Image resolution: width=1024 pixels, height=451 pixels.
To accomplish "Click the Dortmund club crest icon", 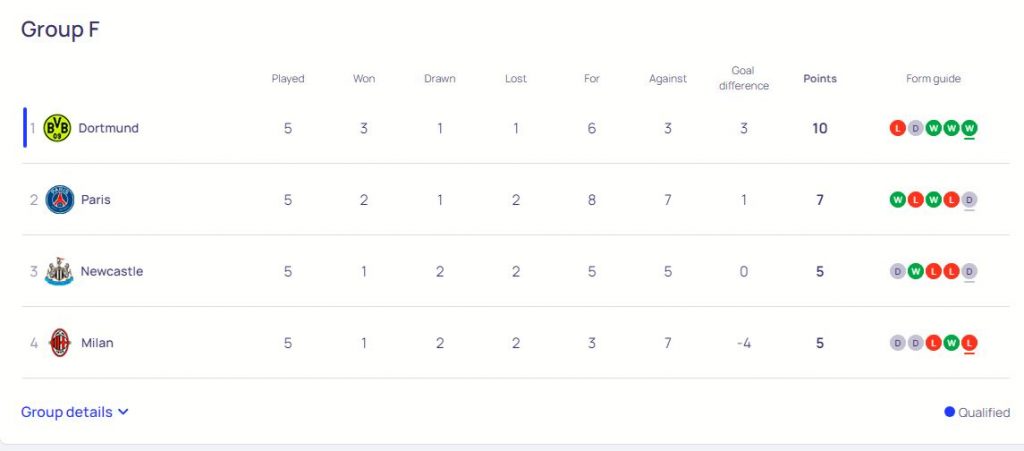I will point(57,128).
